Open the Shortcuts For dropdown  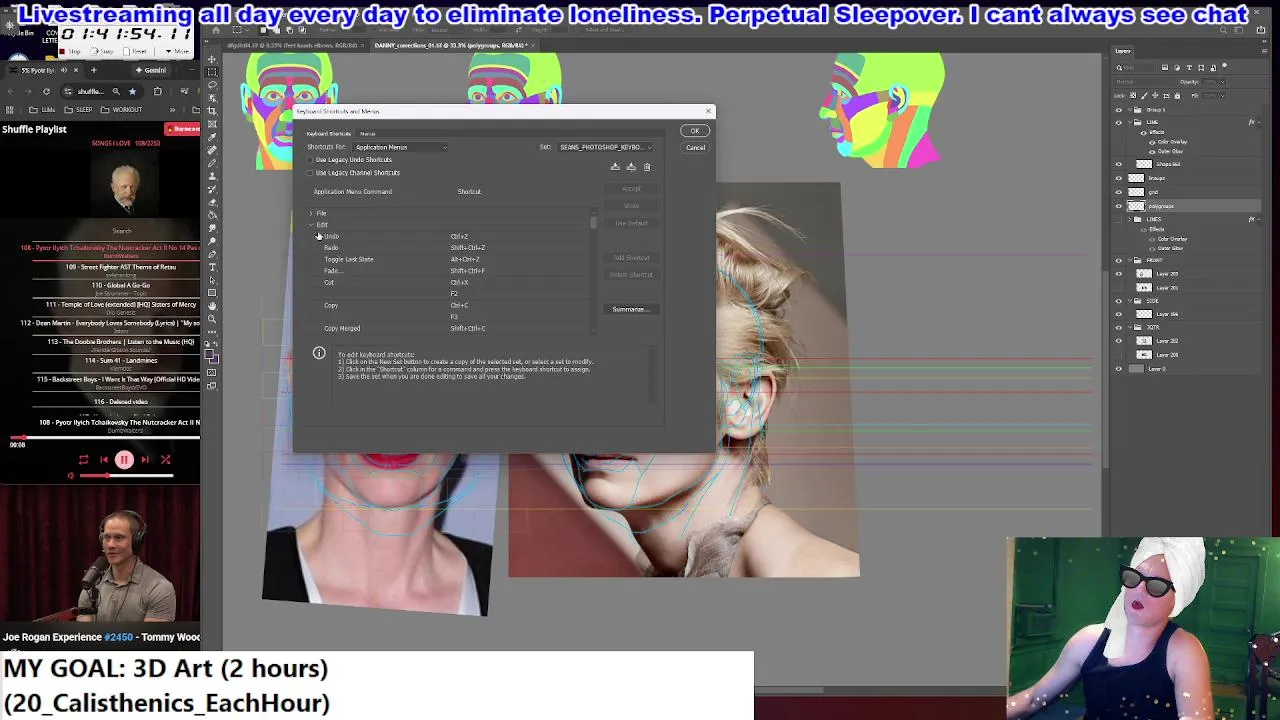pos(400,147)
